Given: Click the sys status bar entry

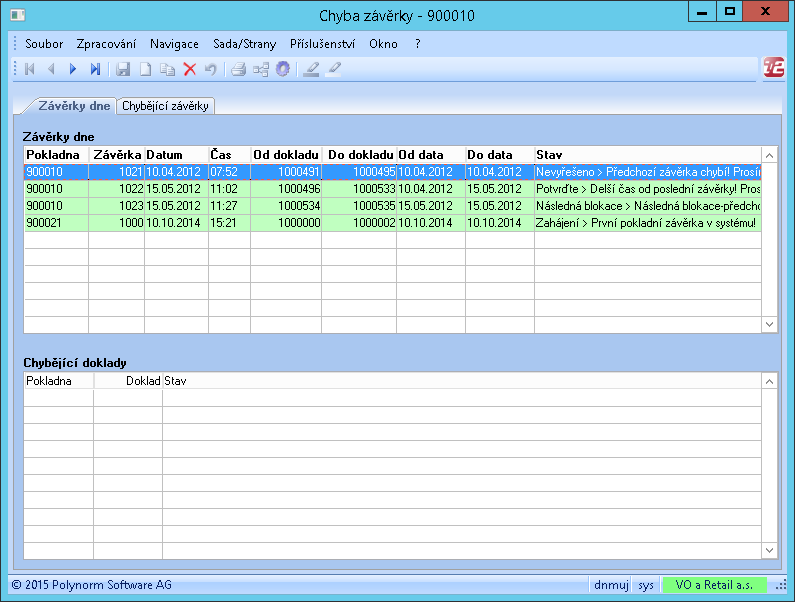Looking at the screenshot, I should coord(646,585).
